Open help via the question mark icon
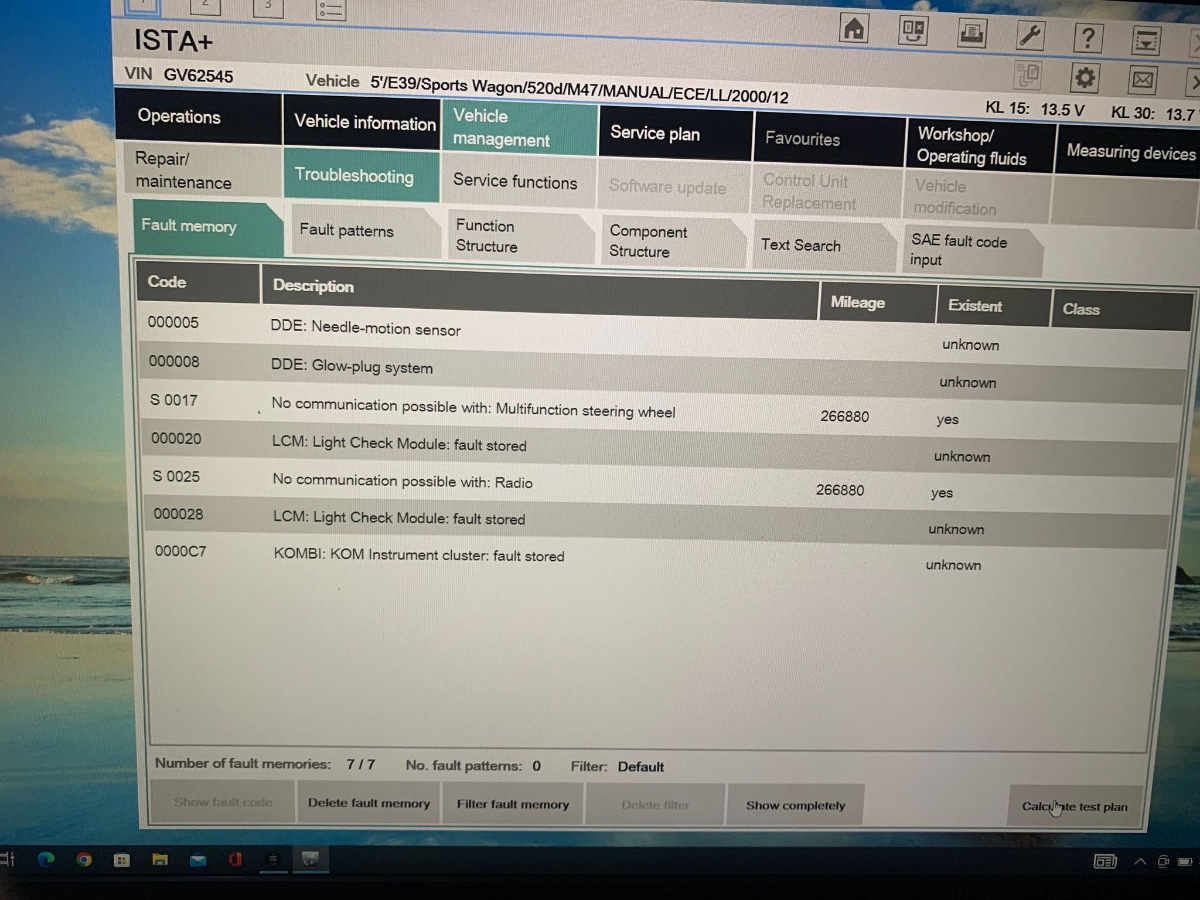This screenshot has height=900, width=1200. [x=1087, y=38]
